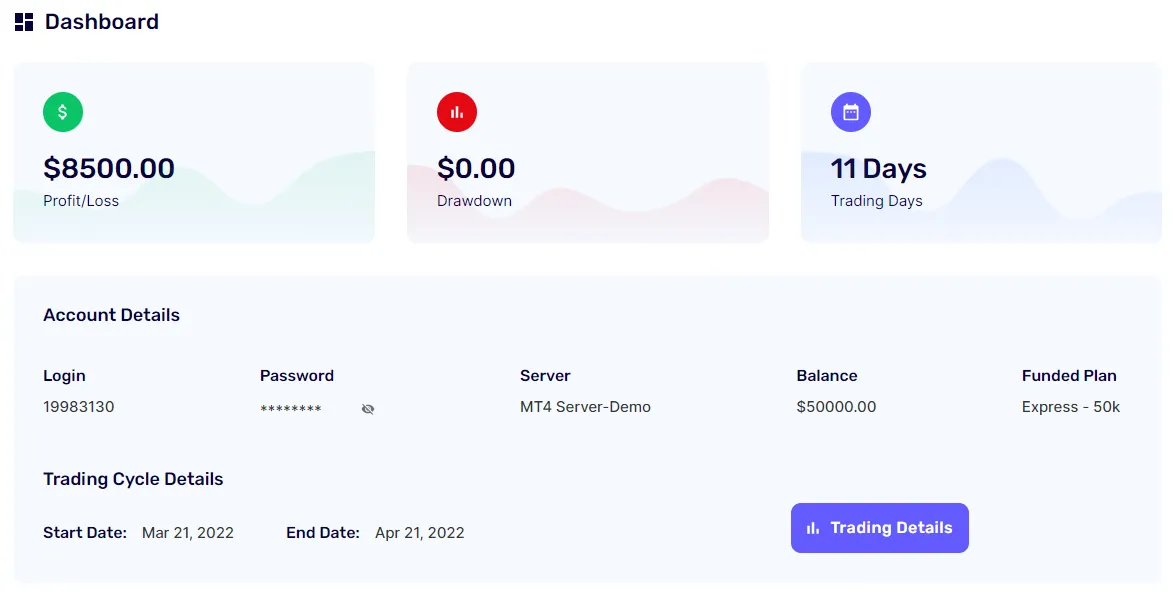Open the purple calendar icon on Trading Days card
Screen dimensions: 1173x593
click(851, 112)
